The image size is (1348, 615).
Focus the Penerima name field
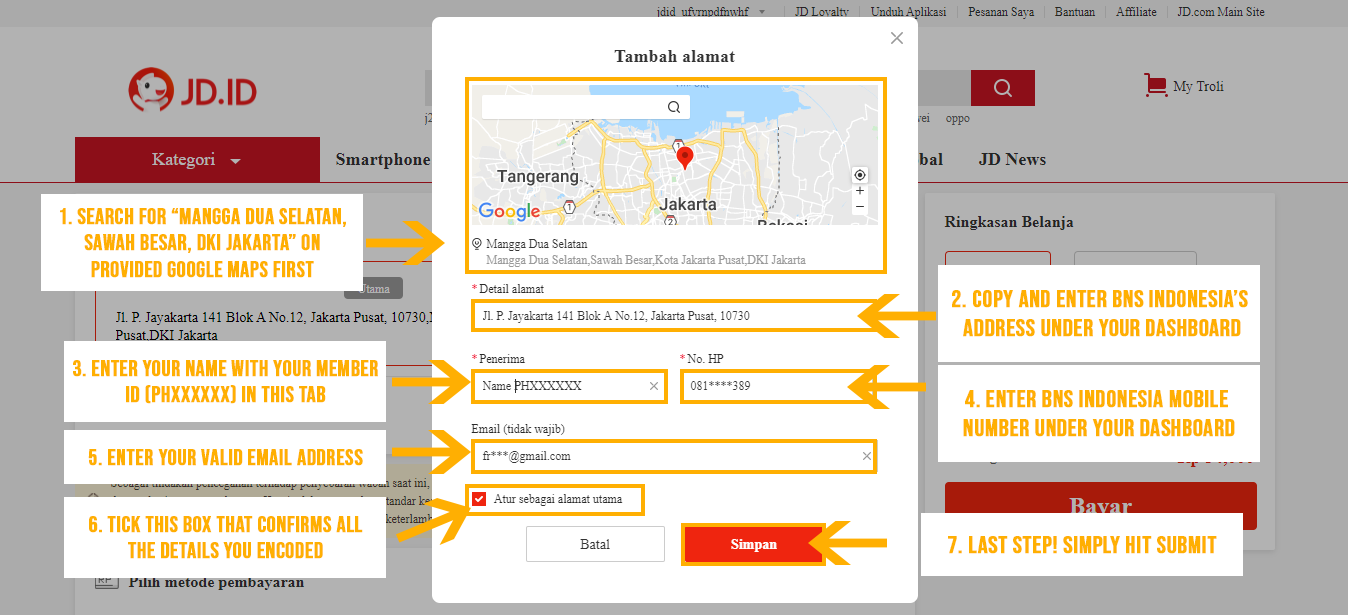(x=568, y=386)
